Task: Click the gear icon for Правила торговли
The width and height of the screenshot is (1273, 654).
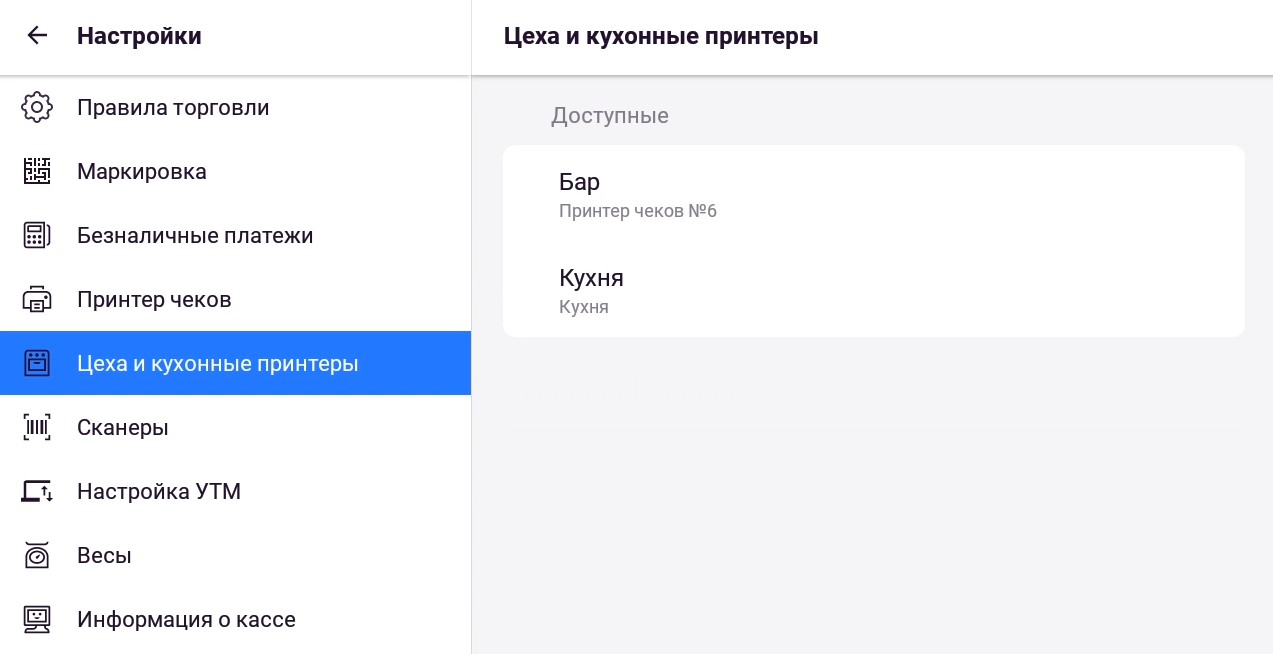Action: (37, 107)
